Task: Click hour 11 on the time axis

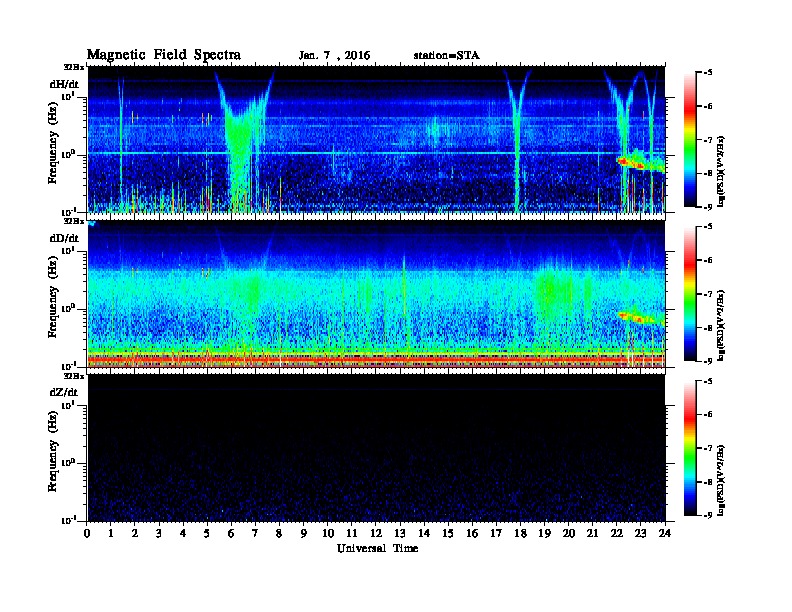Action: click(x=352, y=534)
